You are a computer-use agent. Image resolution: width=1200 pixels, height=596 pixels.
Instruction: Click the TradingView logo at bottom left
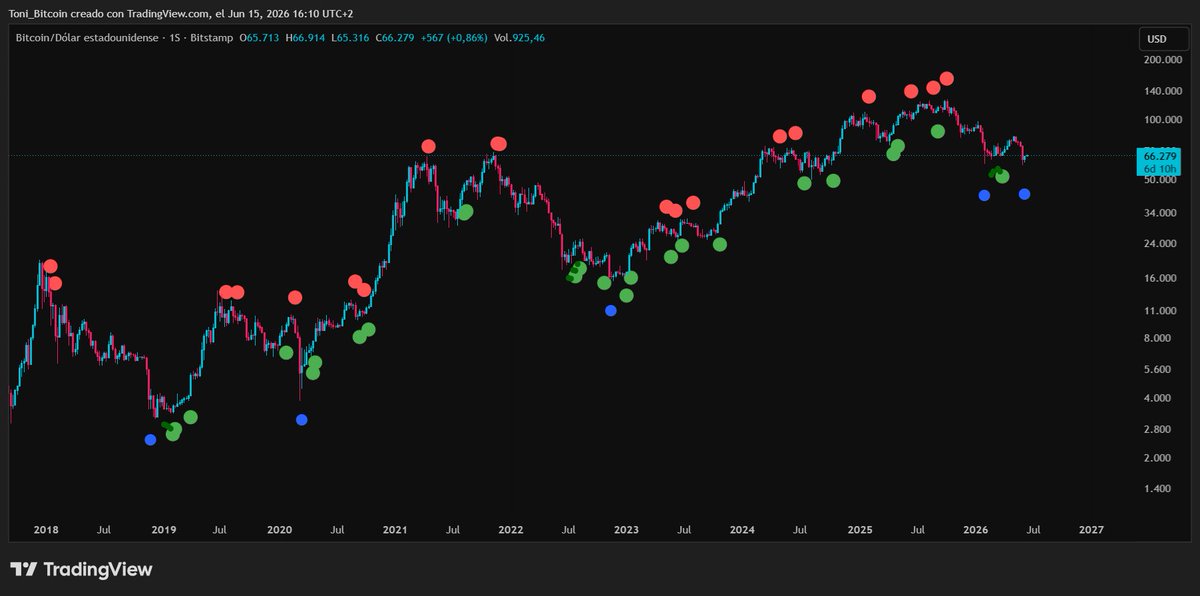[81, 569]
